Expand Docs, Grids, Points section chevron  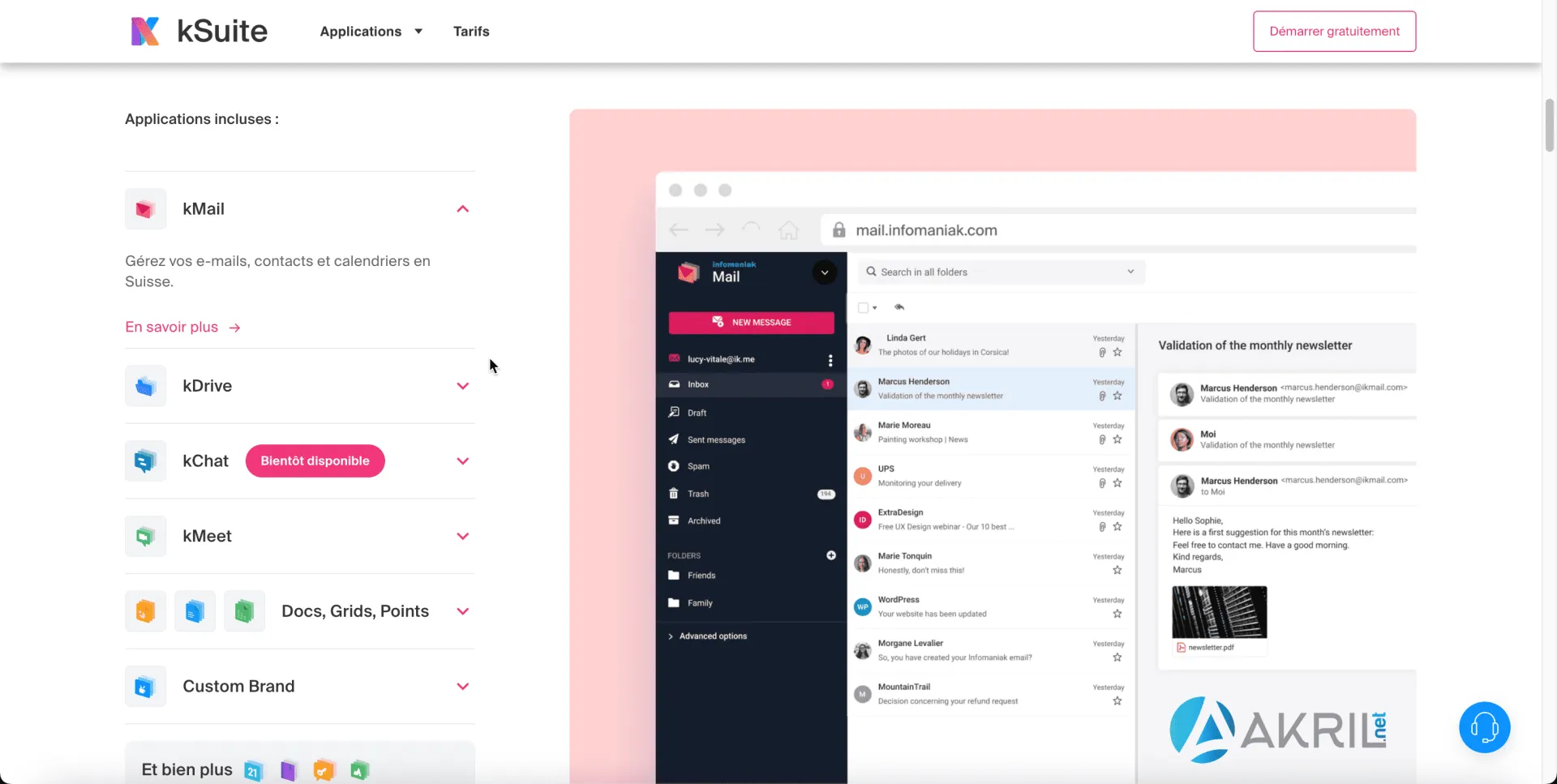(463, 611)
